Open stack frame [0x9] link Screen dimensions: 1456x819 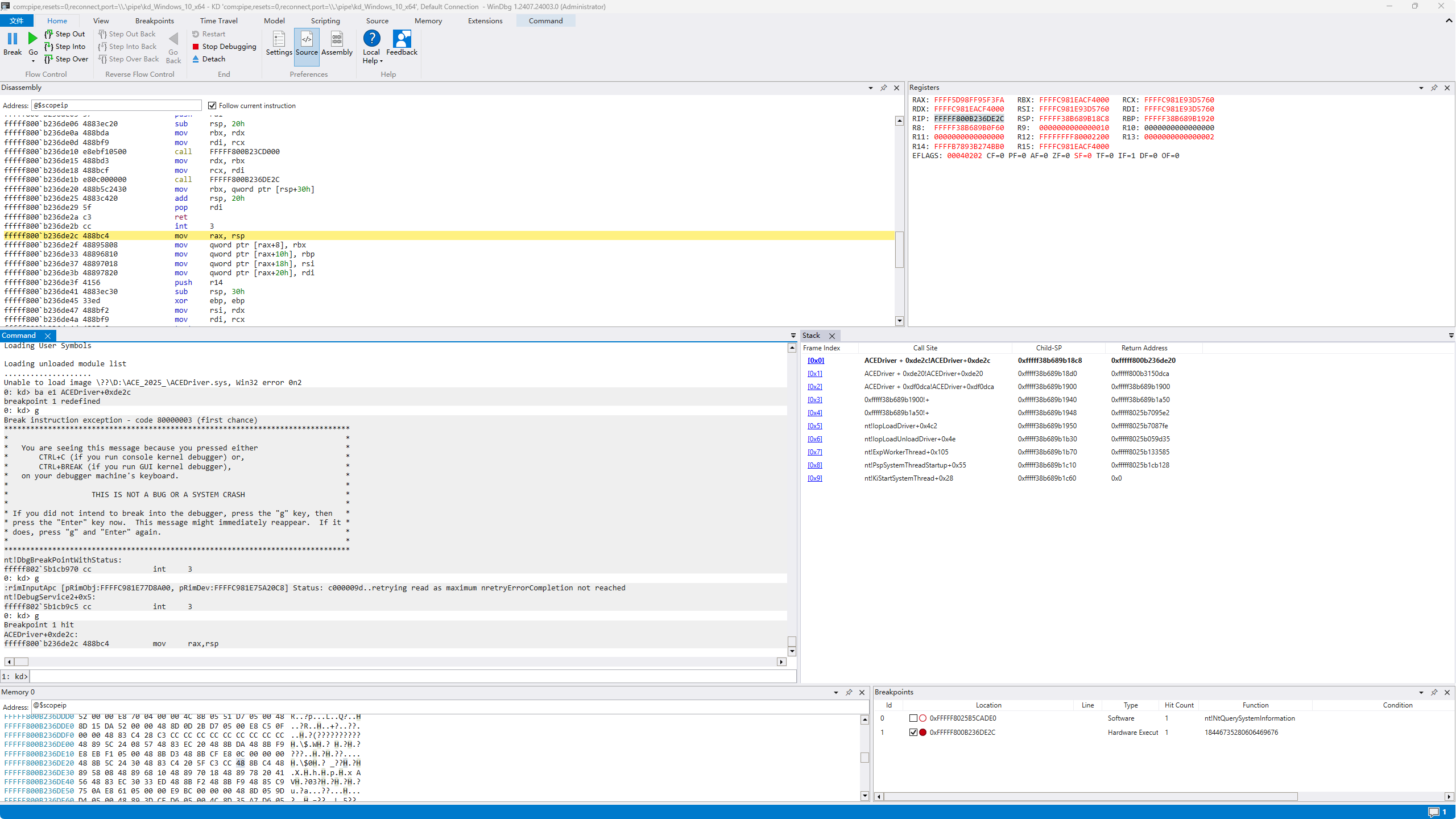814,478
